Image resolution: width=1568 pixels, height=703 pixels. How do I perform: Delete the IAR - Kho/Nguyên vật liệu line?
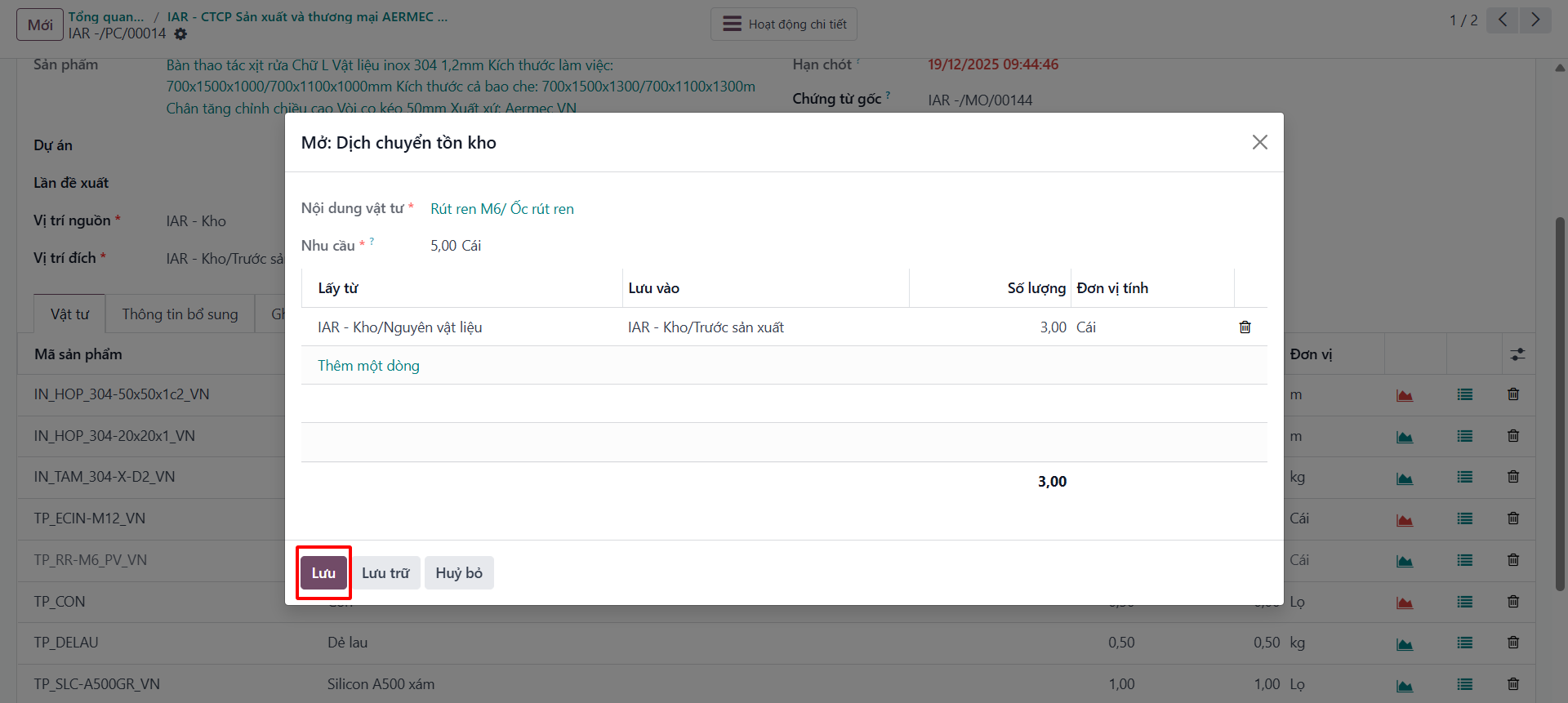(1245, 327)
